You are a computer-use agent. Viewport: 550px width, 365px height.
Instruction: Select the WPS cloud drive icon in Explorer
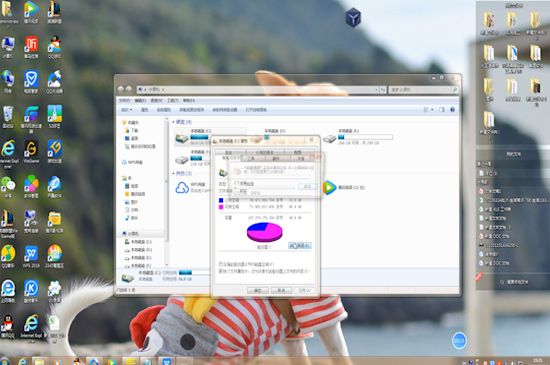182,188
